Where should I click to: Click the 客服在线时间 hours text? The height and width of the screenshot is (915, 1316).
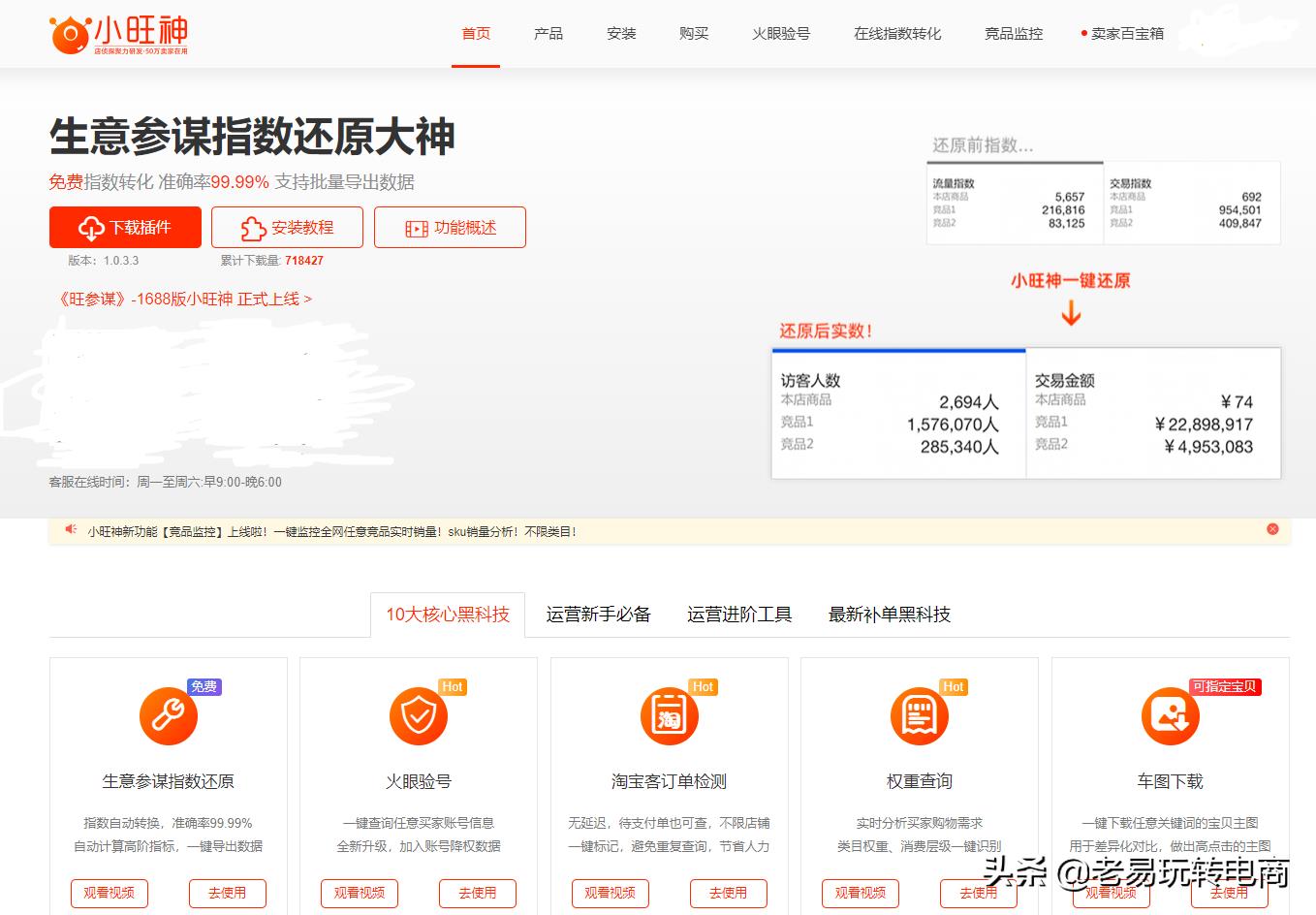tap(166, 482)
